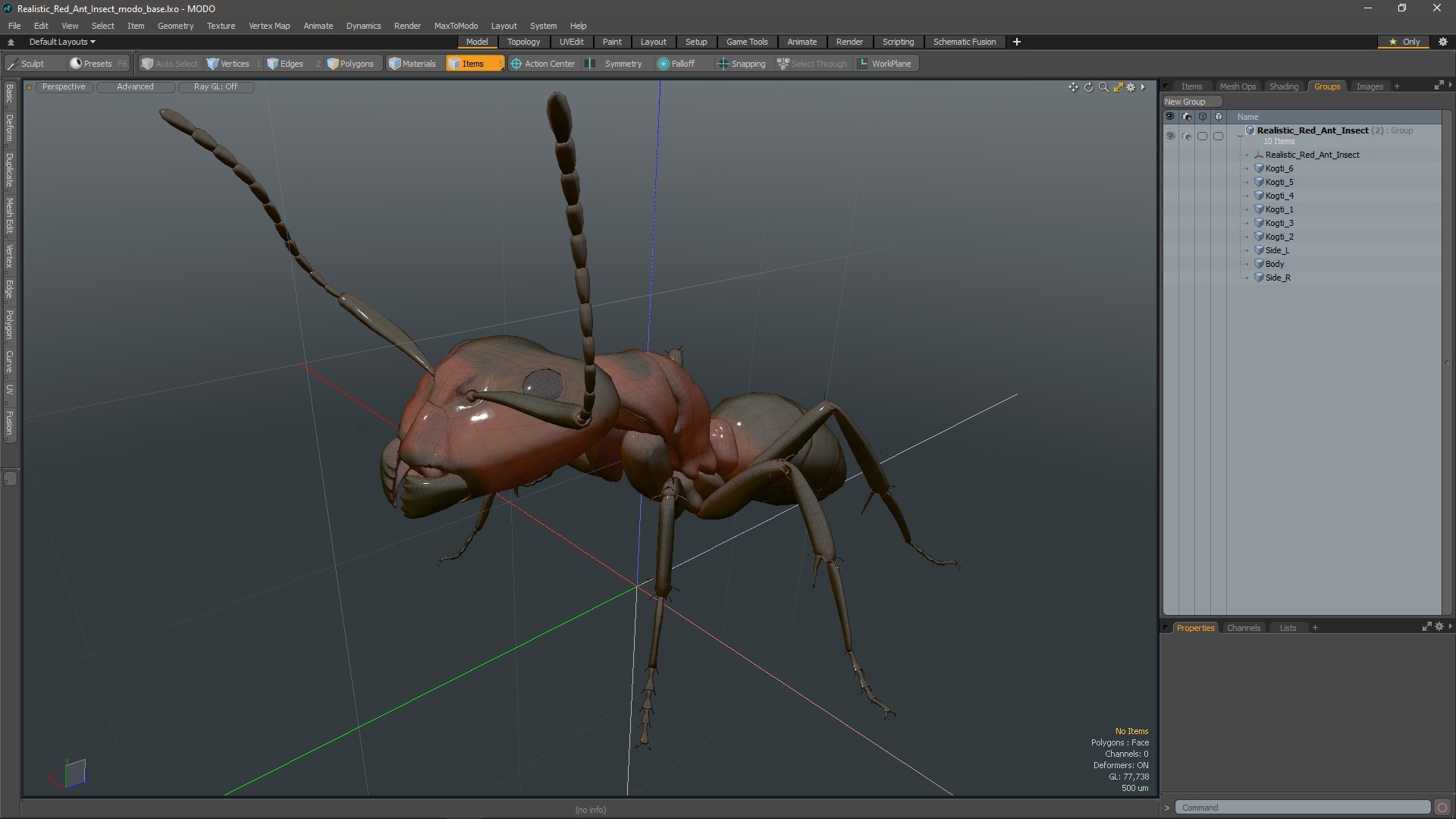1456x819 pixels.
Task: Check the second box in the group row
Action: [x=1218, y=136]
